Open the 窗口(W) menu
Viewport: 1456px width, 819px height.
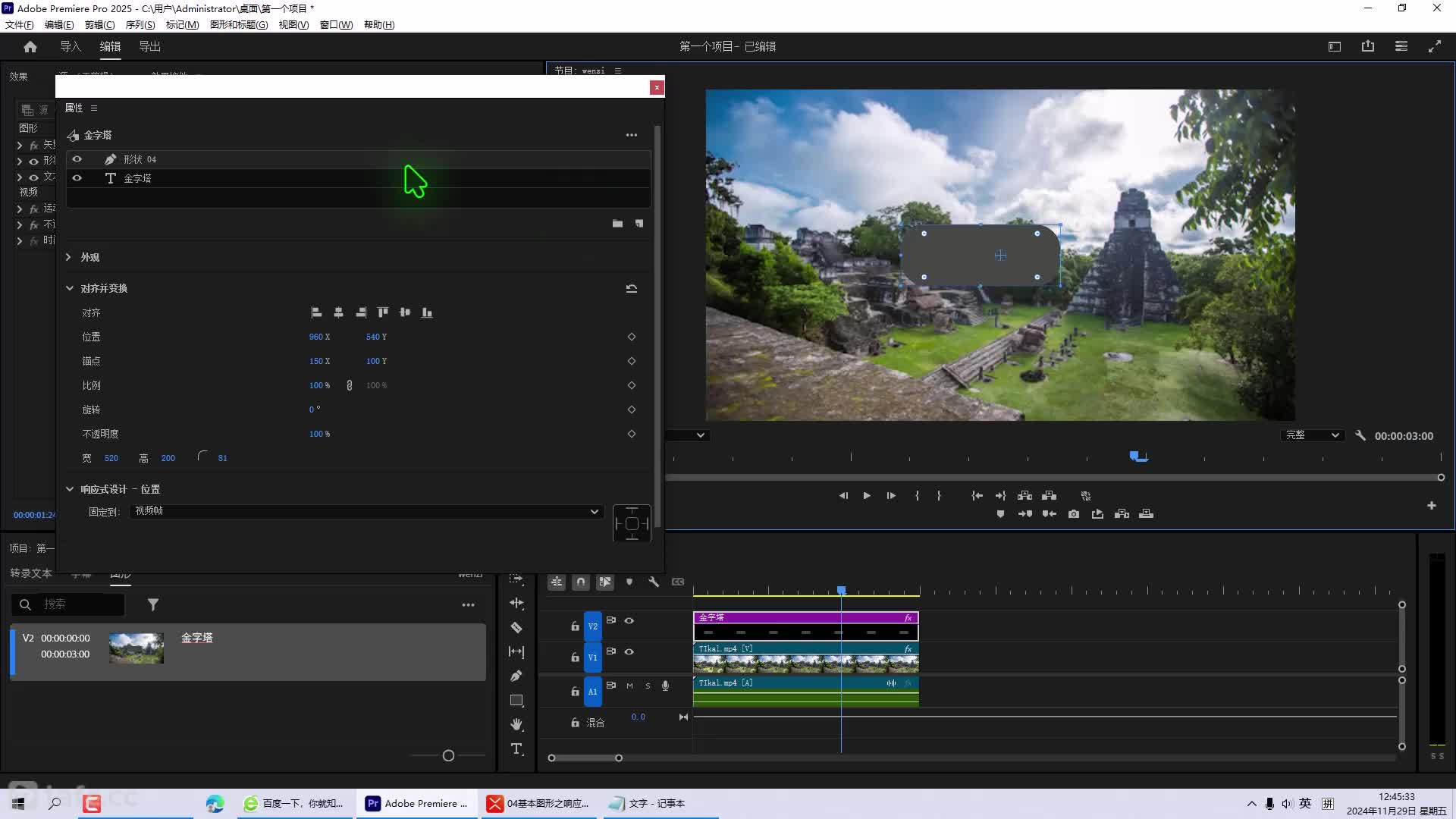336,24
